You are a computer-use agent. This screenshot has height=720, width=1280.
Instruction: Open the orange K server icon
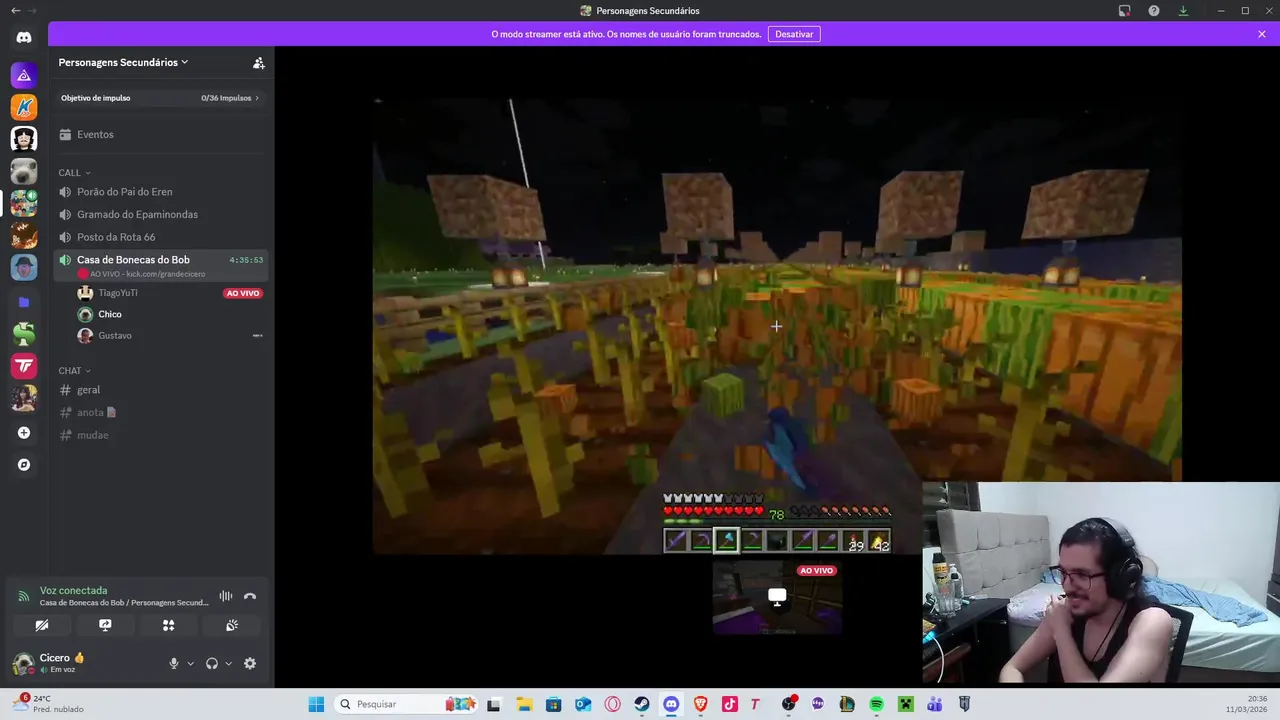24,107
